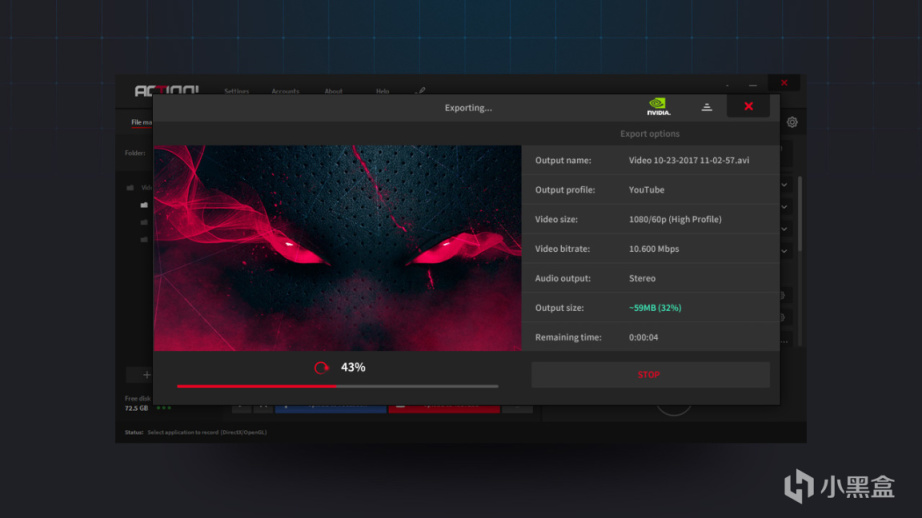The width and height of the screenshot is (922, 518).
Task: Close the Exporting dialog with red X
Action: pyautogui.click(x=748, y=106)
